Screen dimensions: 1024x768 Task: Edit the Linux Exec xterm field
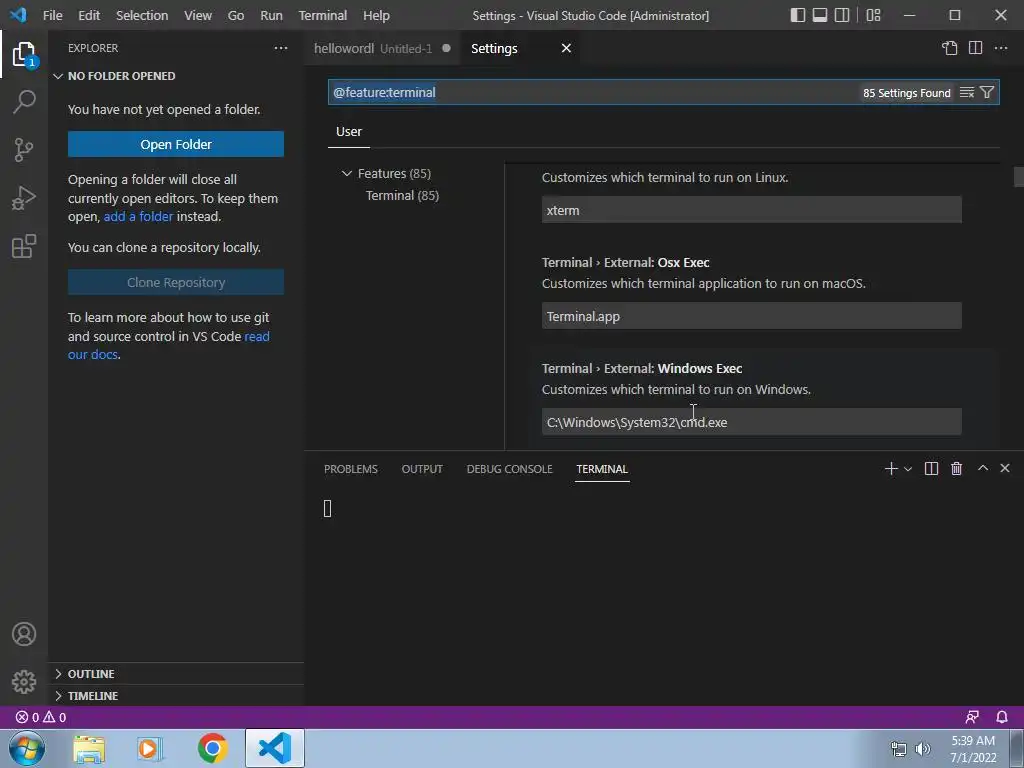click(752, 210)
